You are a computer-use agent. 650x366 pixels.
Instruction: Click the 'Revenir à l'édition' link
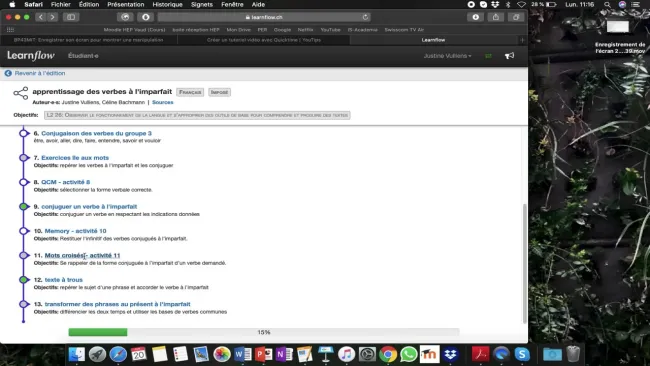(x=40, y=73)
